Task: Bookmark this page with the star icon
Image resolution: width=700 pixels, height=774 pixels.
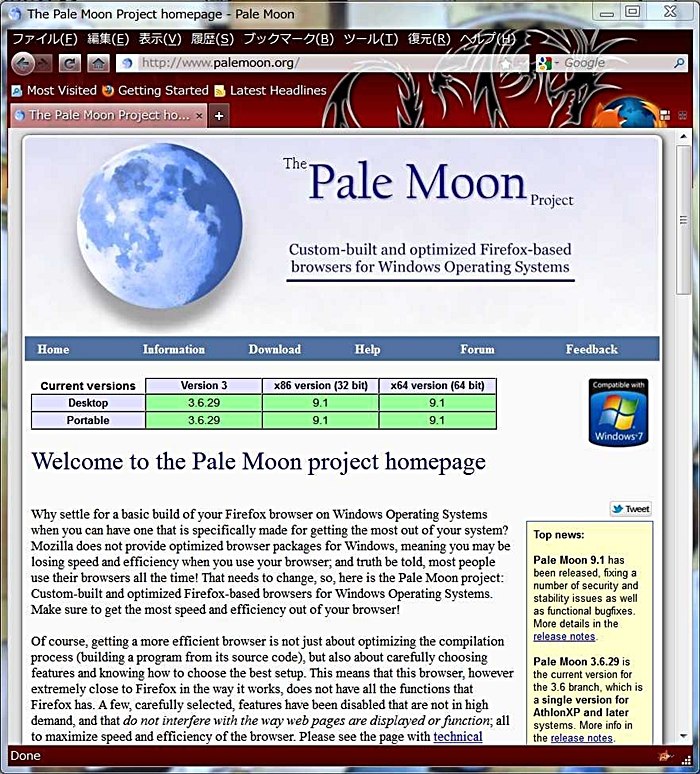Action: click(506, 63)
